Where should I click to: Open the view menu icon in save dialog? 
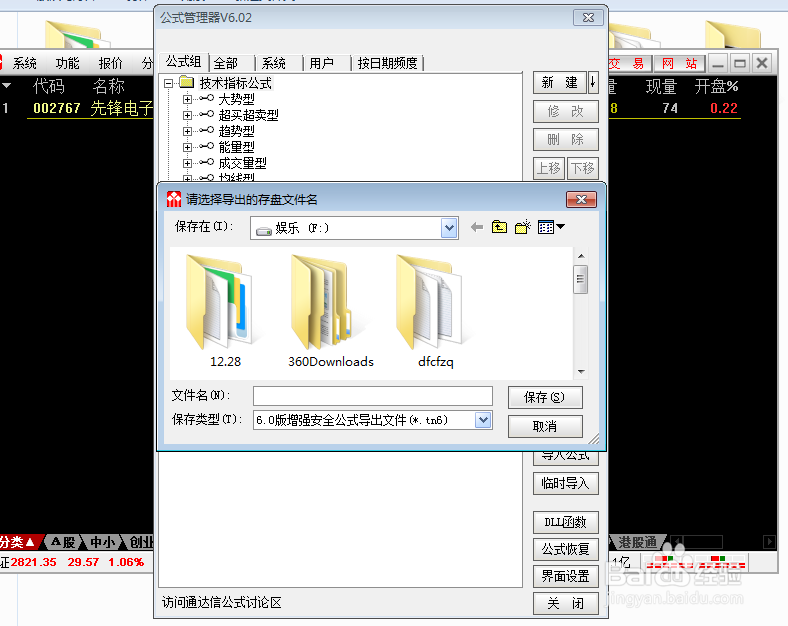pos(551,228)
